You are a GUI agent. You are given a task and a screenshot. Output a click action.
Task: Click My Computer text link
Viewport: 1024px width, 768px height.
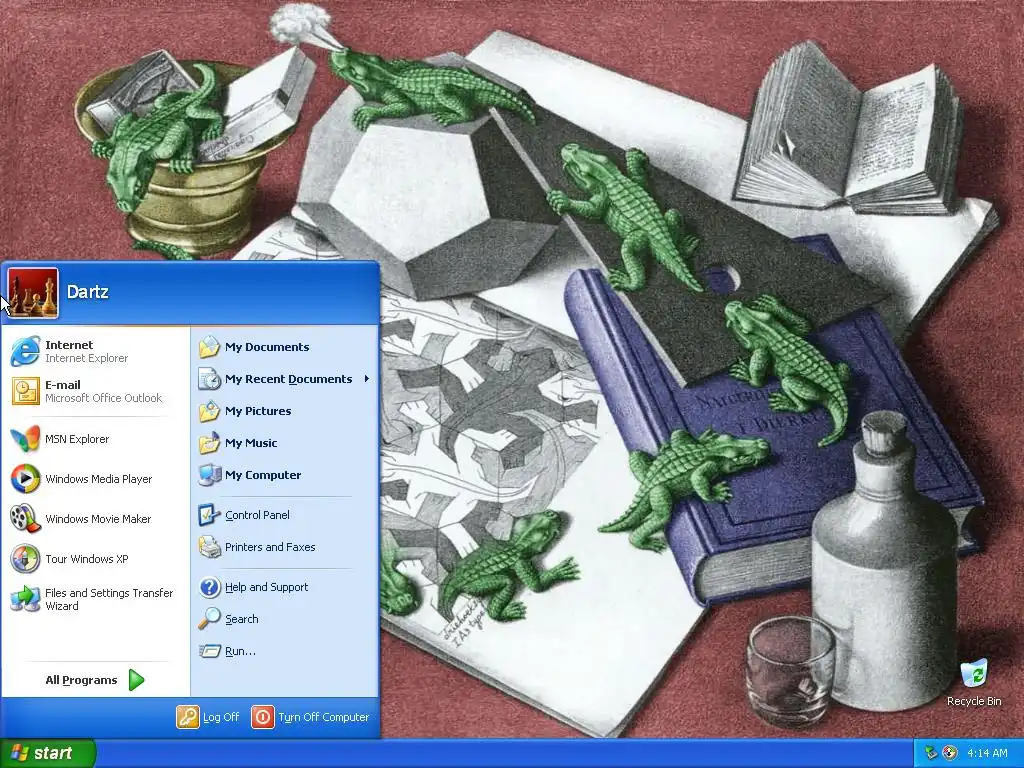pyautogui.click(x=263, y=475)
